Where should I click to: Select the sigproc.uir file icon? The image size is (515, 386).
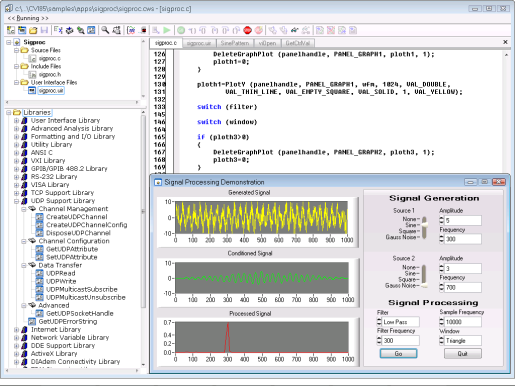tap(32, 91)
